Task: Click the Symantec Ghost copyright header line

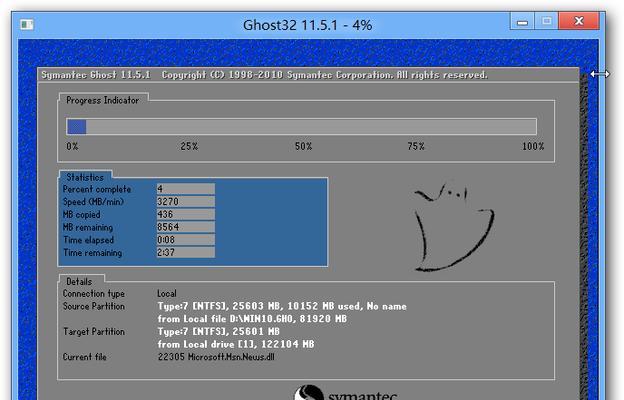Action: [x=264, y=75]
